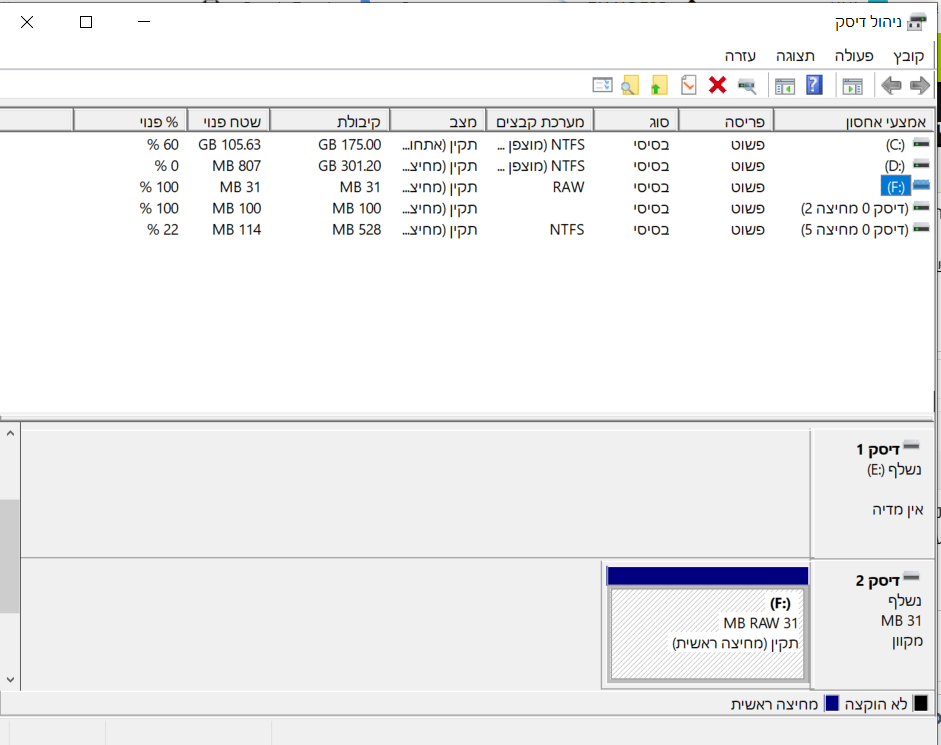This screenshot has height=745, width=941.
Task: Sort by קיבולת column header
Action: (329, 122)
